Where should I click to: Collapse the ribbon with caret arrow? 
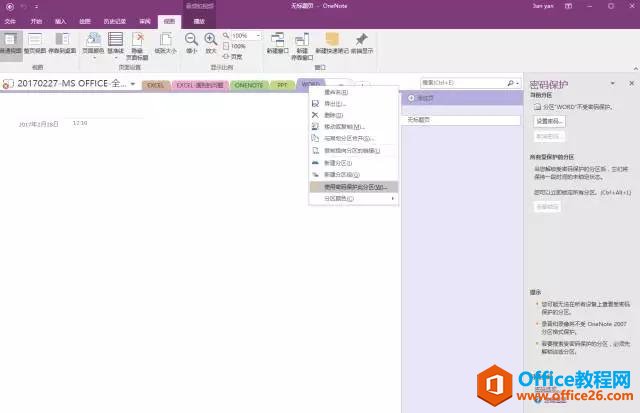(636, 69)
